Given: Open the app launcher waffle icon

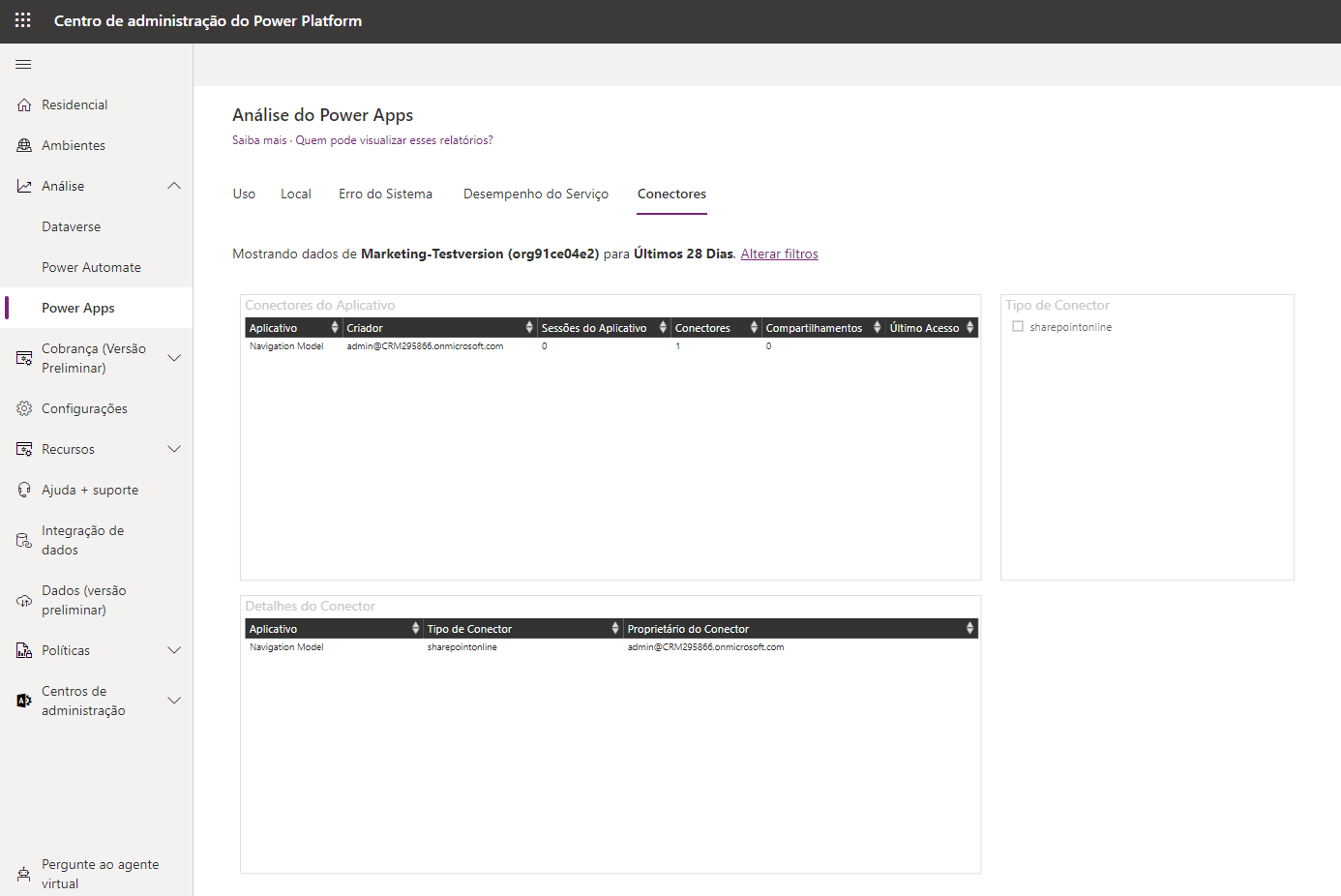Looking at the screenshot, I should 23,20.
